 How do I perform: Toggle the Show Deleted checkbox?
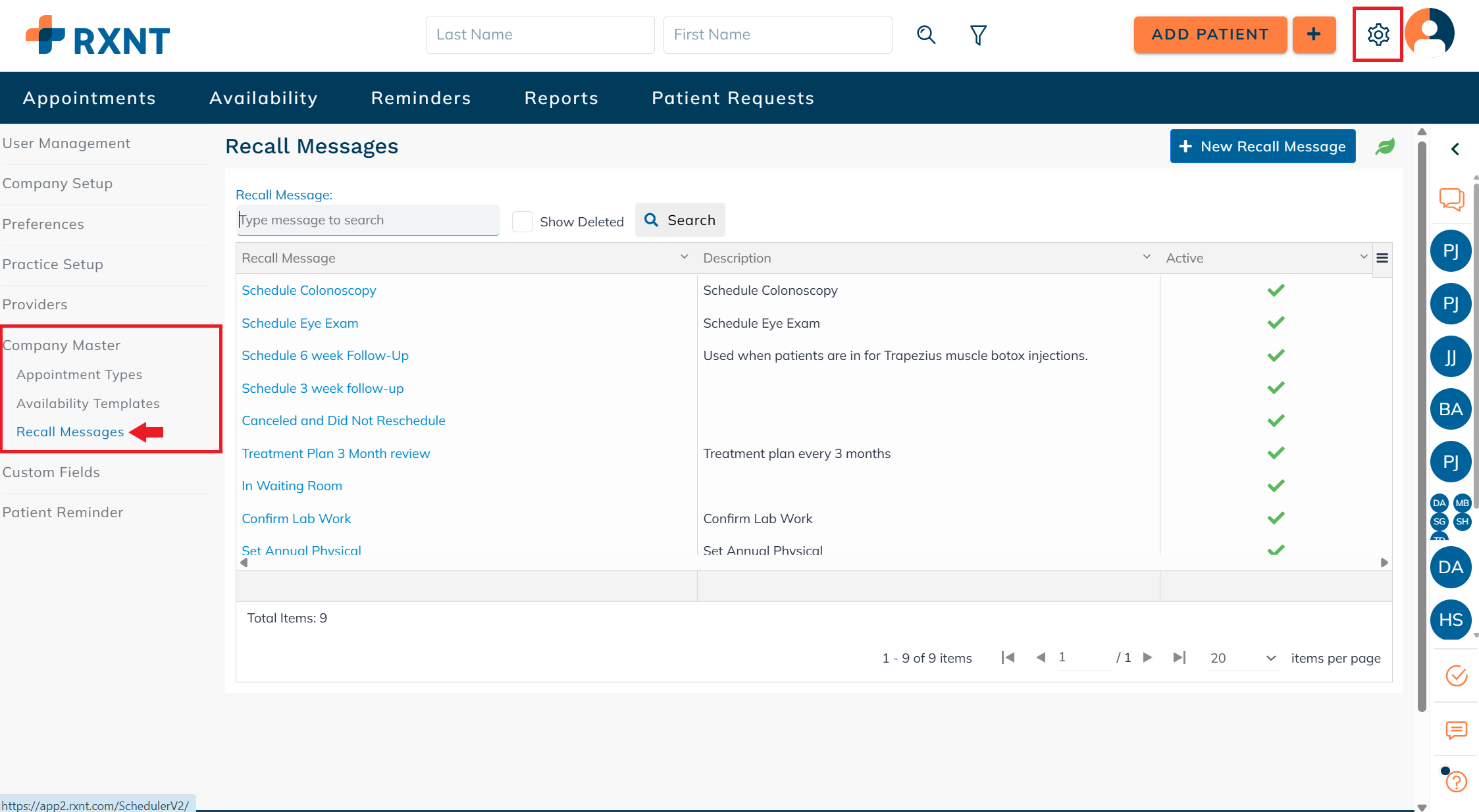523,222
